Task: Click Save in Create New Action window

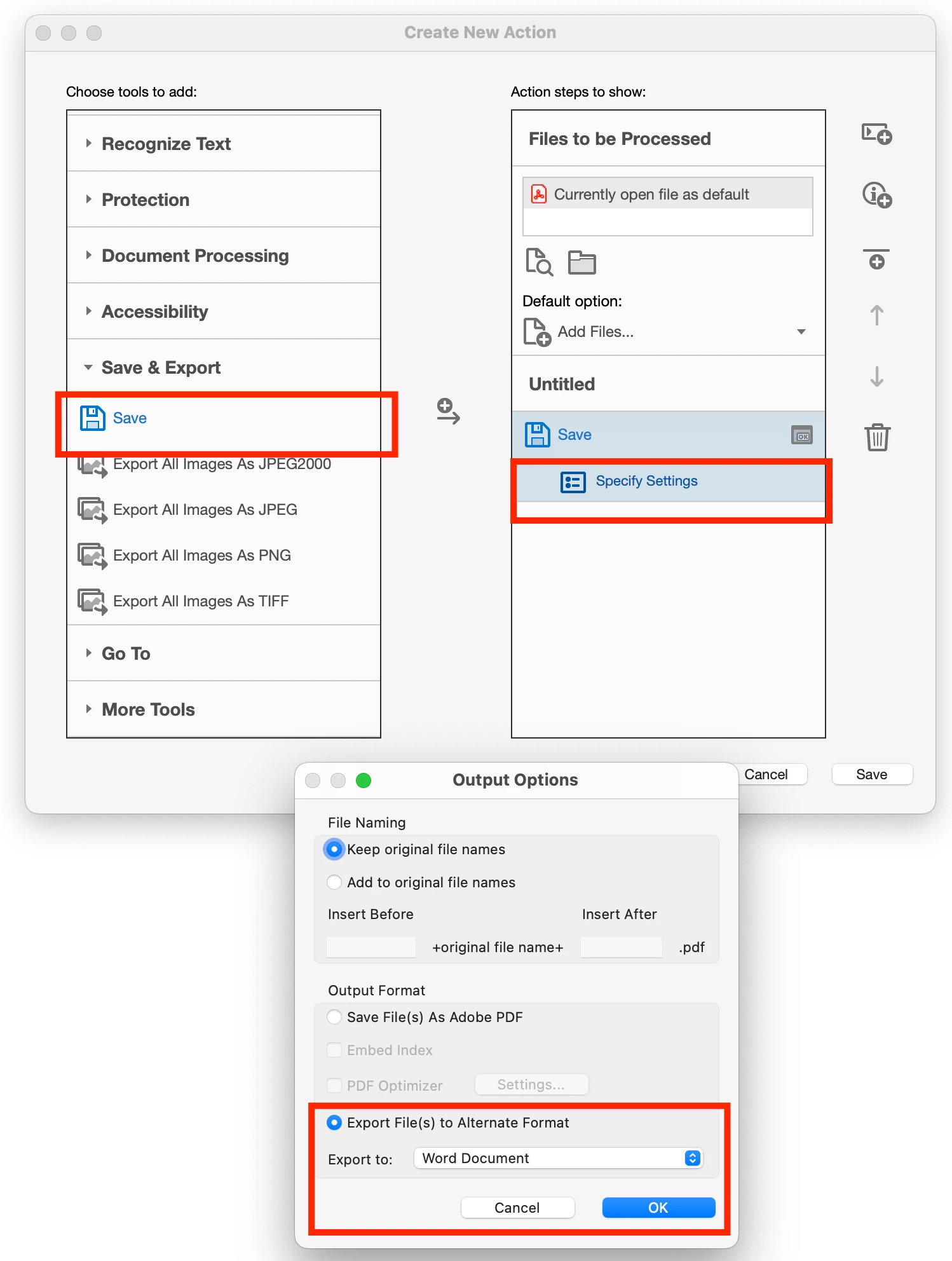Action: click(872, 774)
